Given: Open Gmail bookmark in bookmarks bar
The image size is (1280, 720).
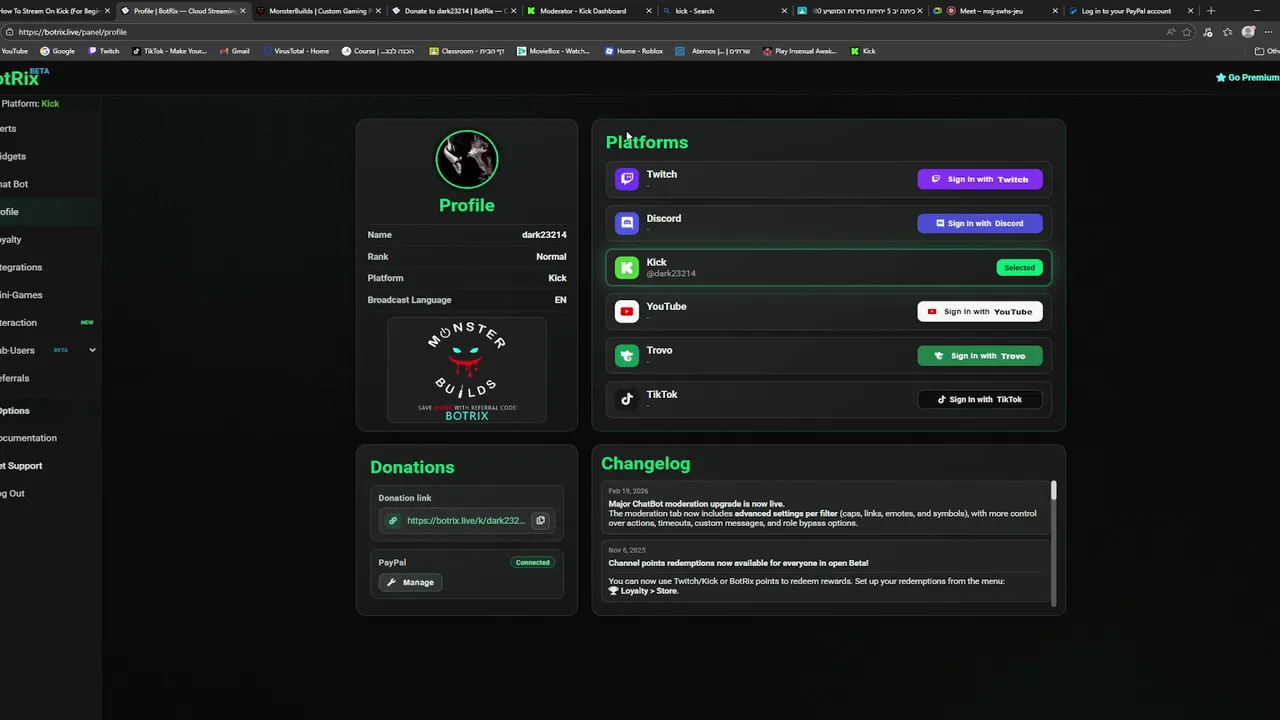Looking at the screenshot, I should 234,51.
